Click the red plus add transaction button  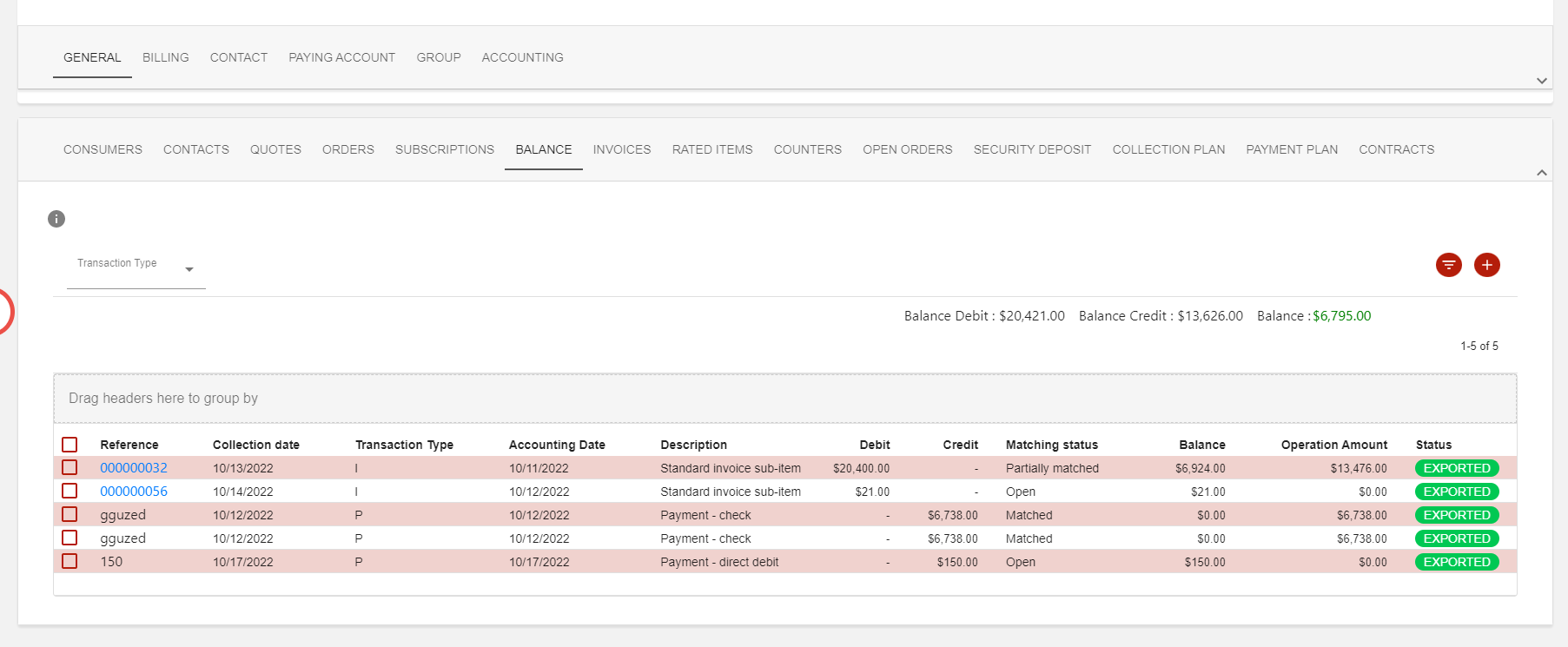1486,265
